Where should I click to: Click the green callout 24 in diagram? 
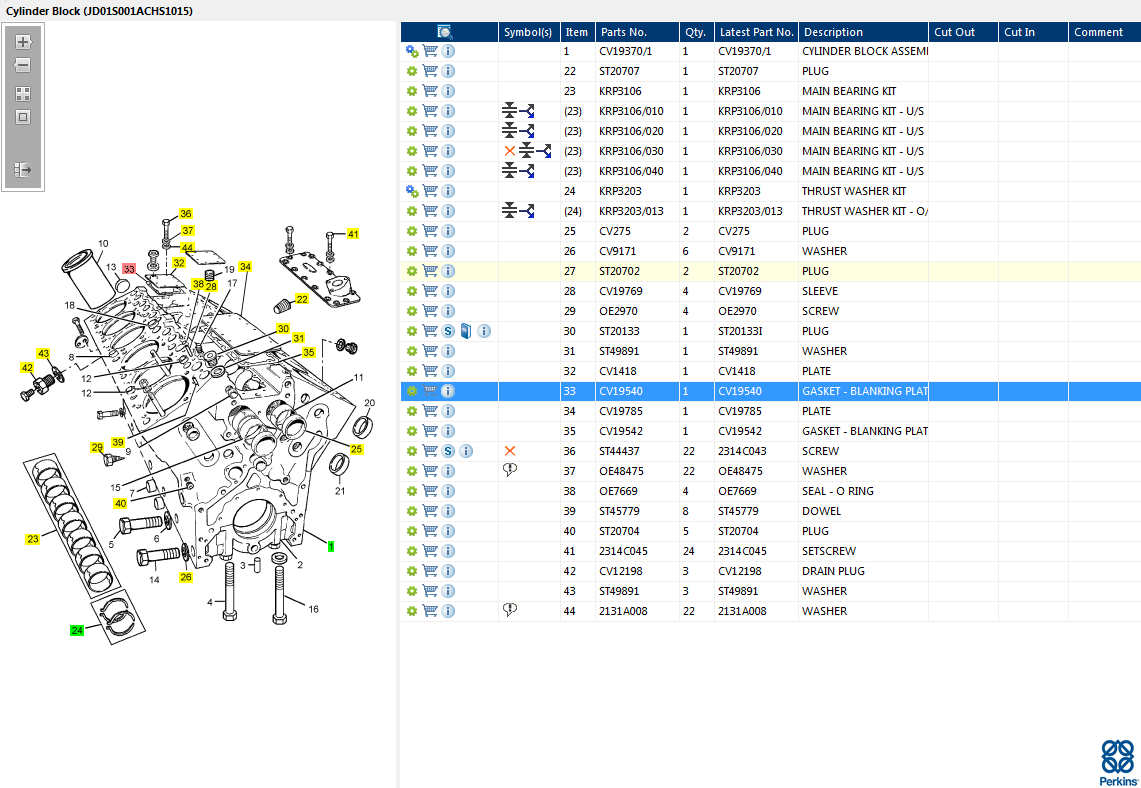click(77, 630)
